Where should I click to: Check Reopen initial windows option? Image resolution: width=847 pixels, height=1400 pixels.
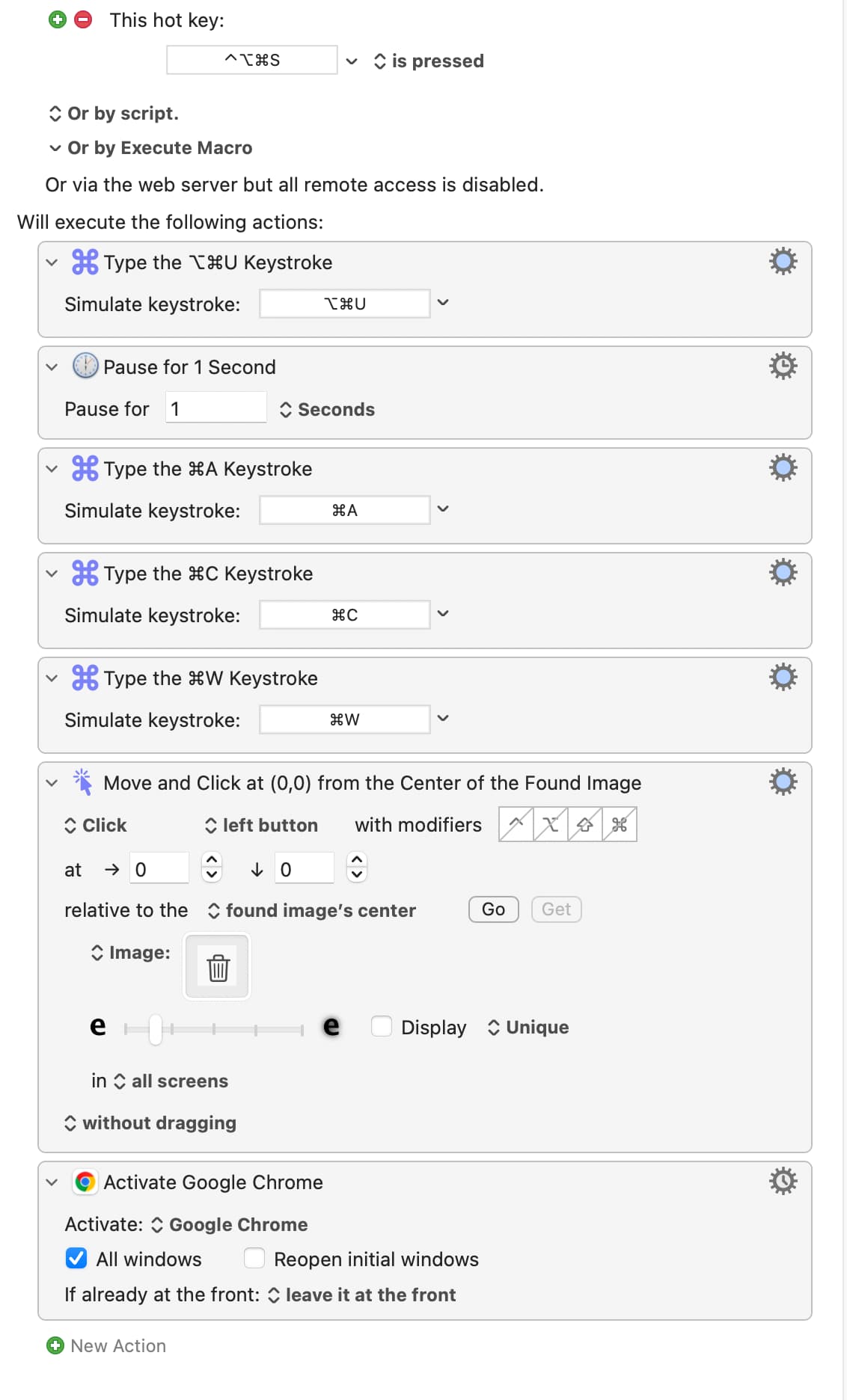(x=254, y=1259)
